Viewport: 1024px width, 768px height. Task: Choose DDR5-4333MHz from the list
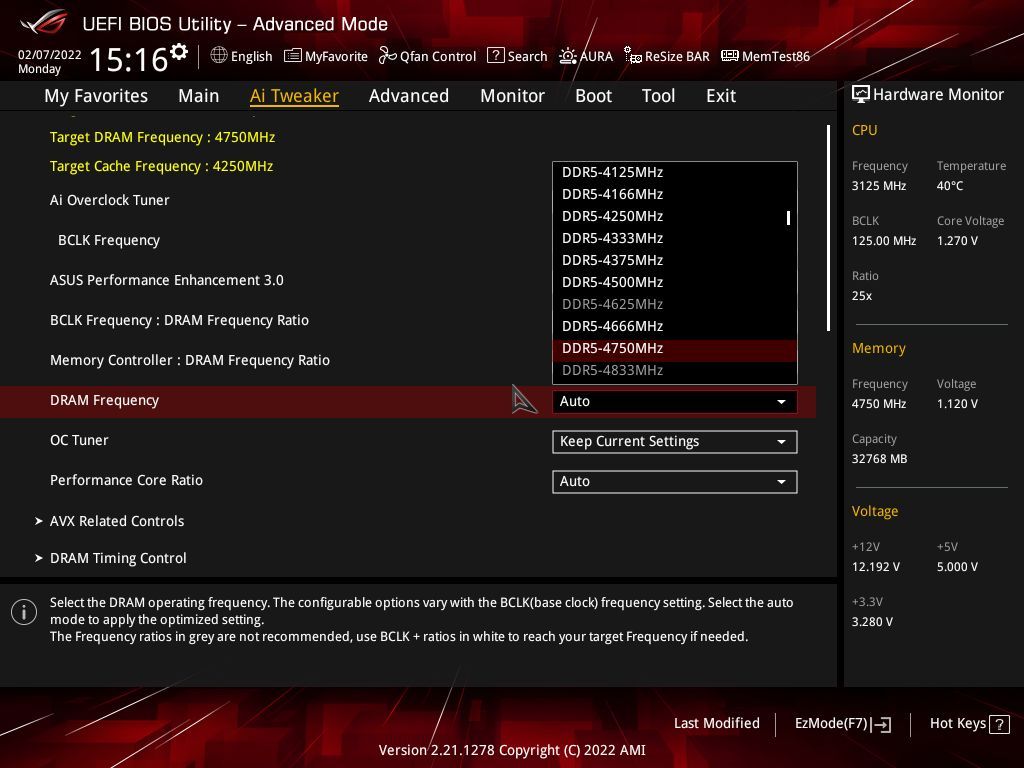tap(675, 238)
